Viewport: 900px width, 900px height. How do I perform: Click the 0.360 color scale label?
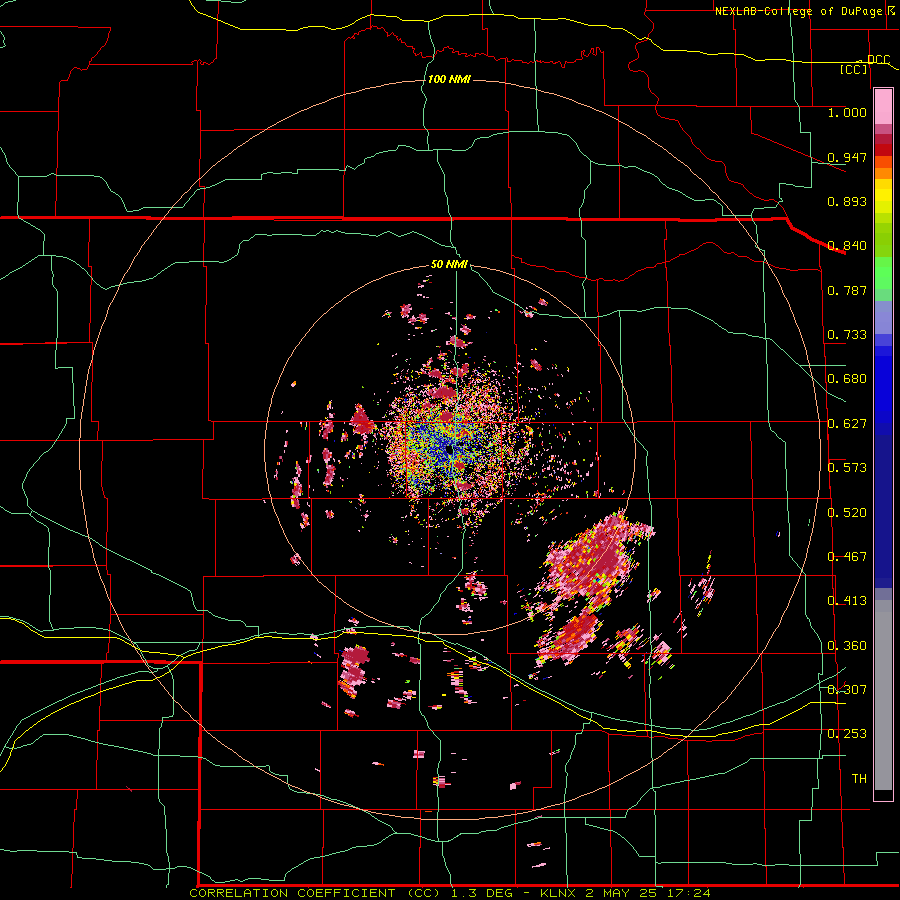pos(847,646)
